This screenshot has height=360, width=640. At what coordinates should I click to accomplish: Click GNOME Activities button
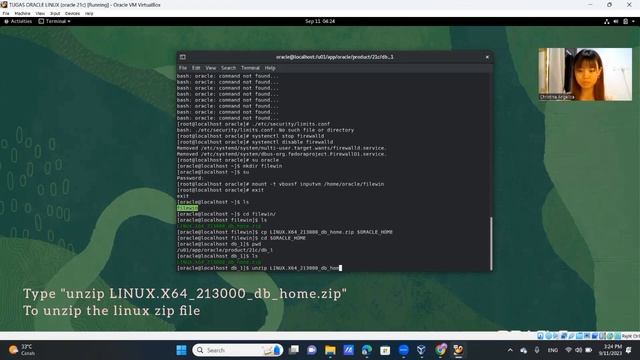coord(18,21)
